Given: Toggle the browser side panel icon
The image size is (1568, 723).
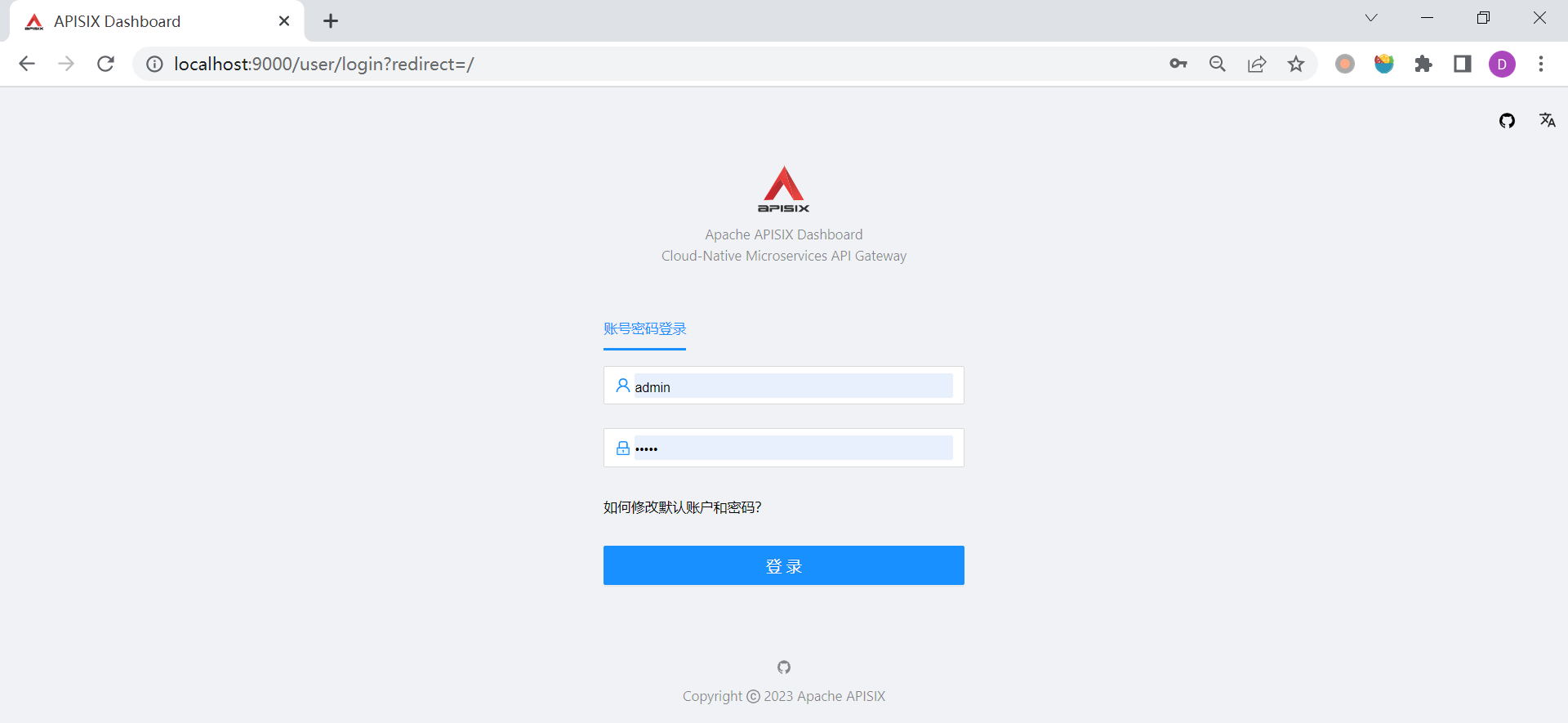Looking at the screenshot, I should 1463,64.
